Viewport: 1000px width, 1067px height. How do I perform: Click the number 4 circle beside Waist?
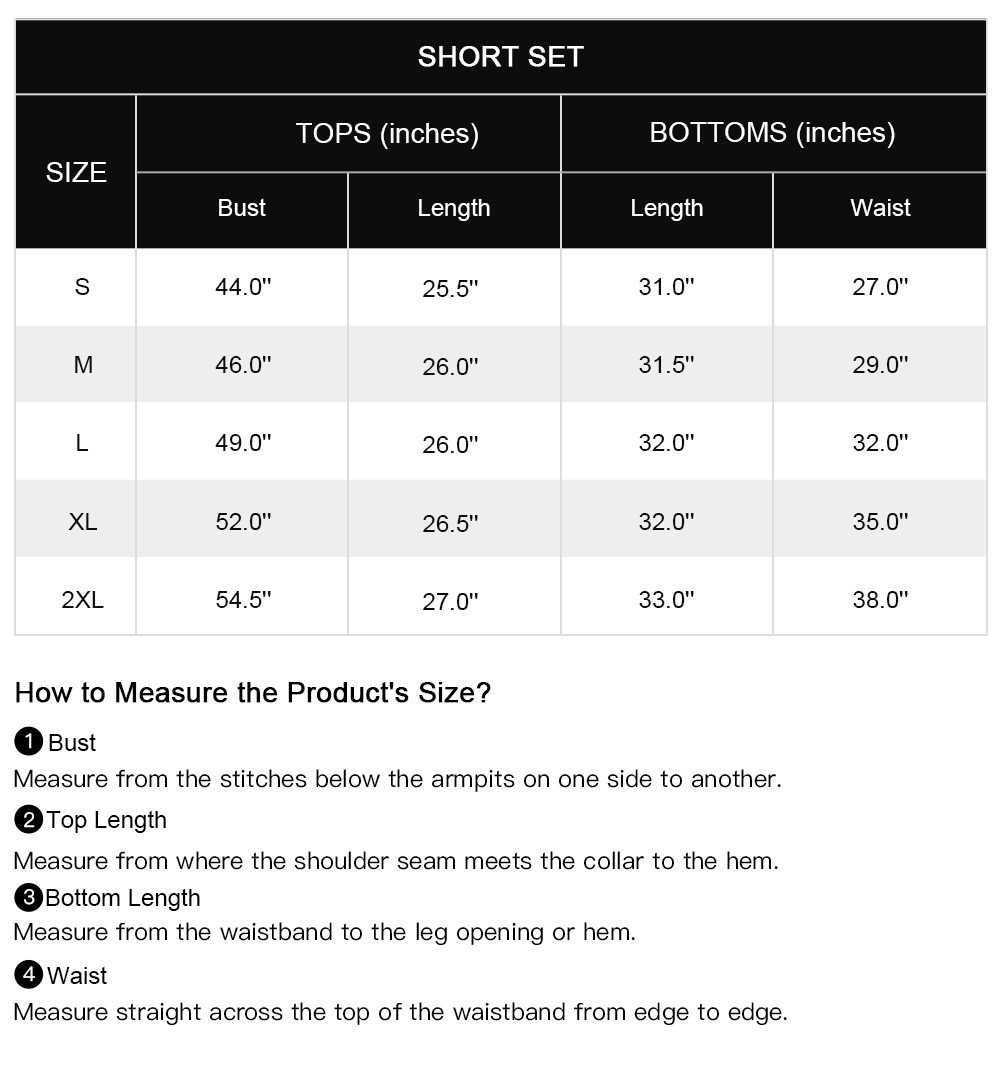pos(29,975)
